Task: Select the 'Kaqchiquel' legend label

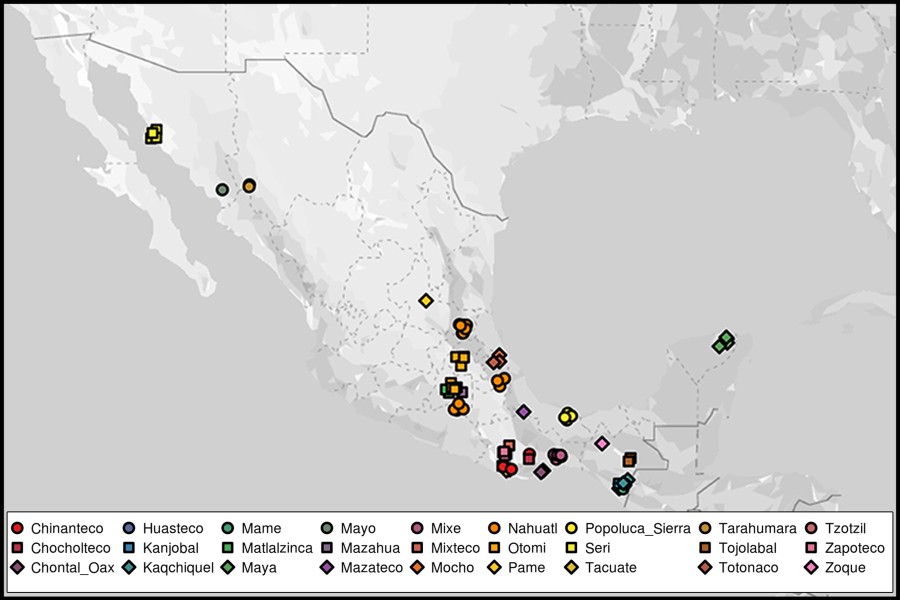Action: pos(179,567)
